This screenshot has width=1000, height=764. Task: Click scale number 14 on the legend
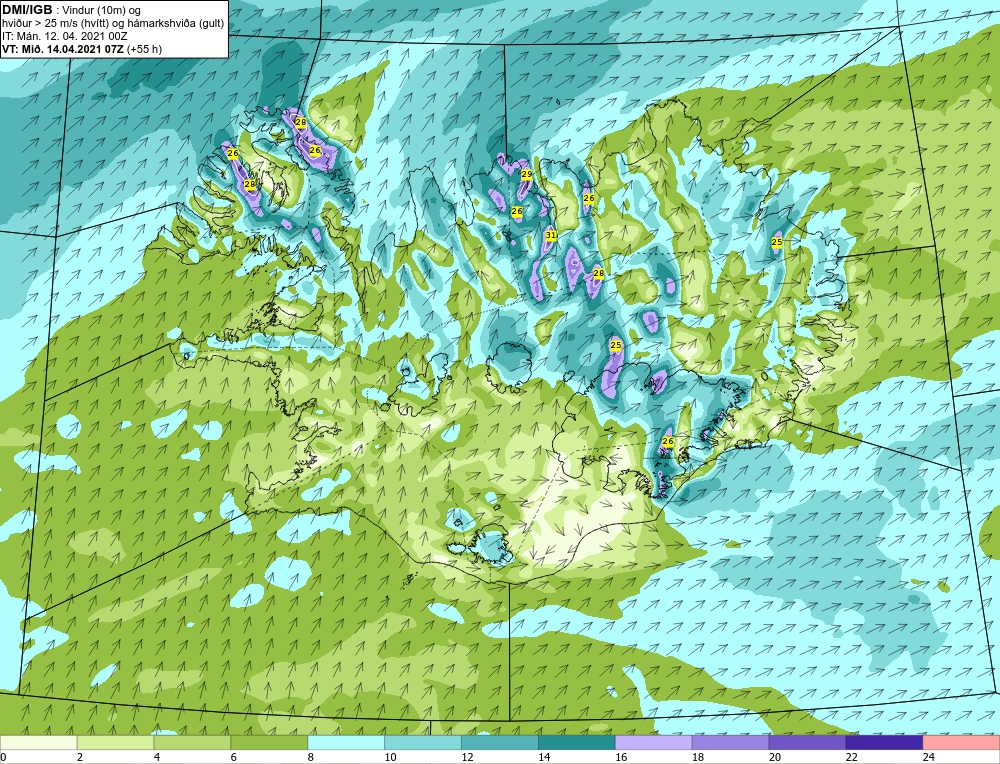pyautogui.click(x=544, y=757)
